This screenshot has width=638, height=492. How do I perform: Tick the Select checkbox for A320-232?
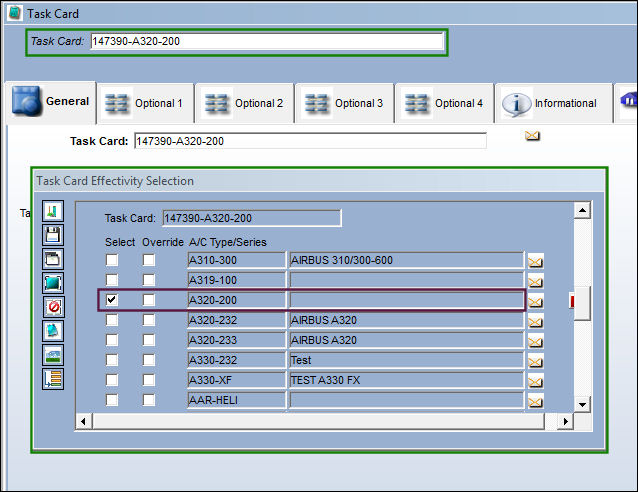[112, 320]
